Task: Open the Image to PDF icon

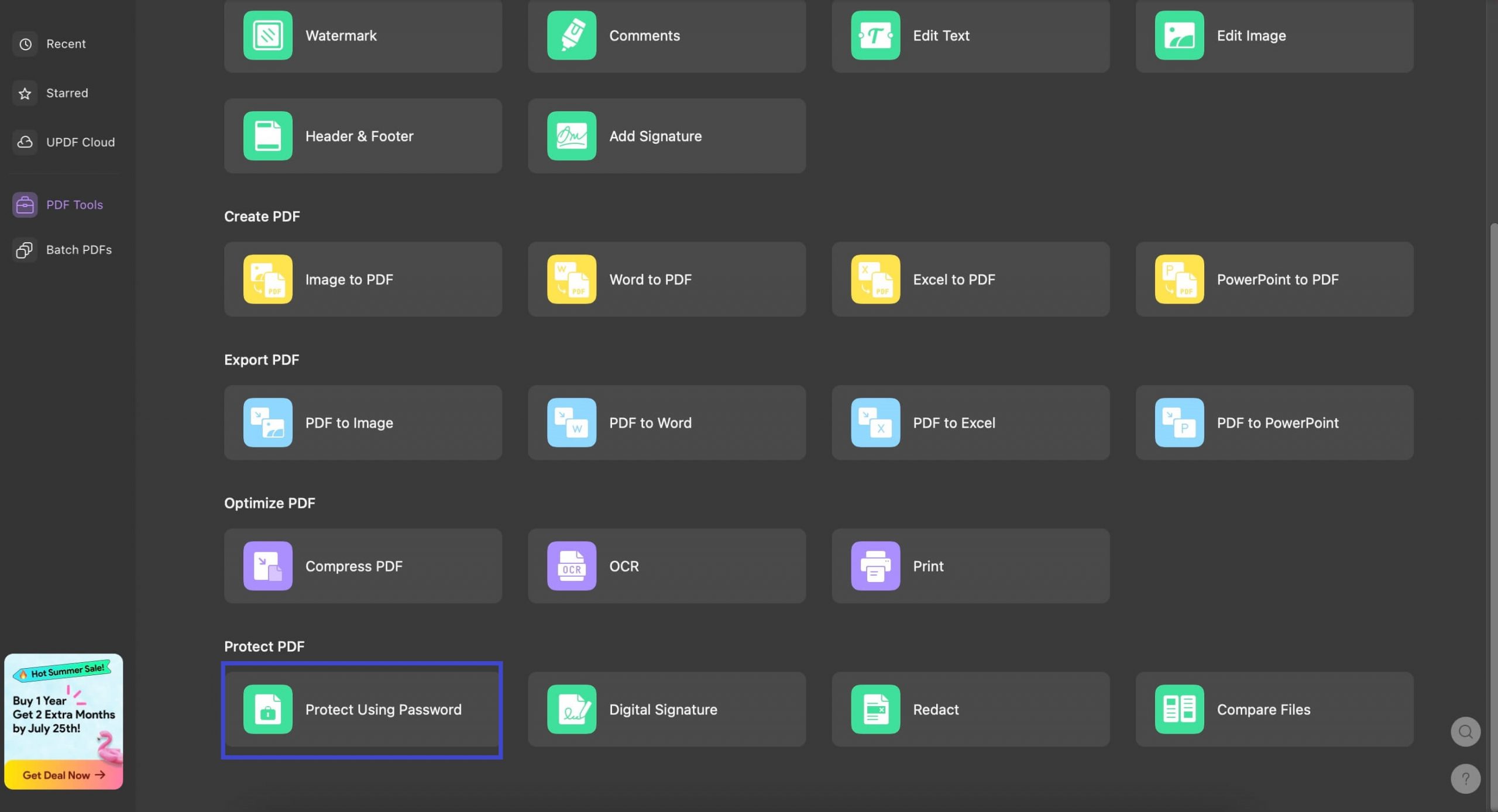Action: pyautogui.click(x=267, y=279)
